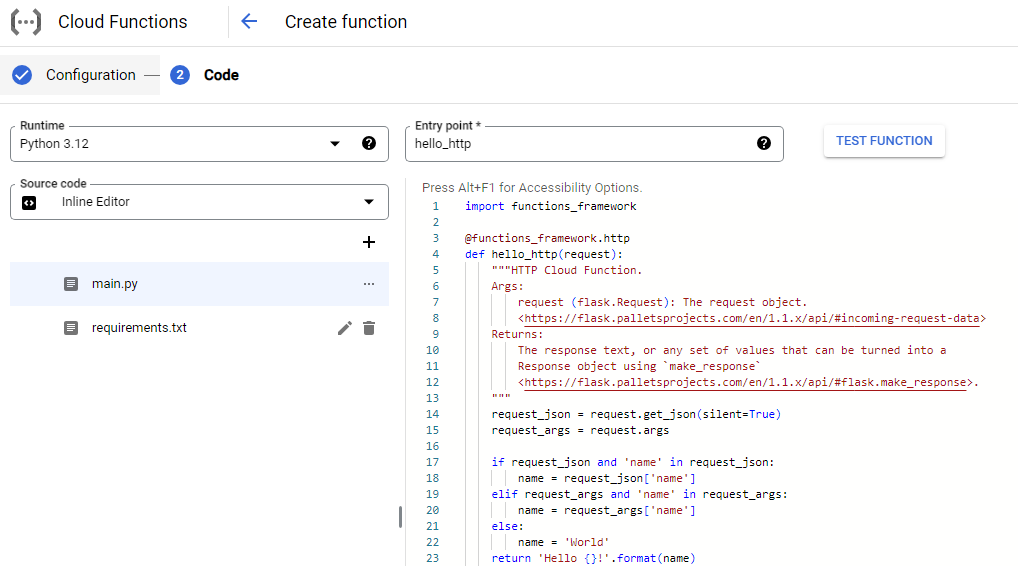Click the Inline Editor code icon
Viewport: 1018px width, 566px height.
[x=29, y=203]
